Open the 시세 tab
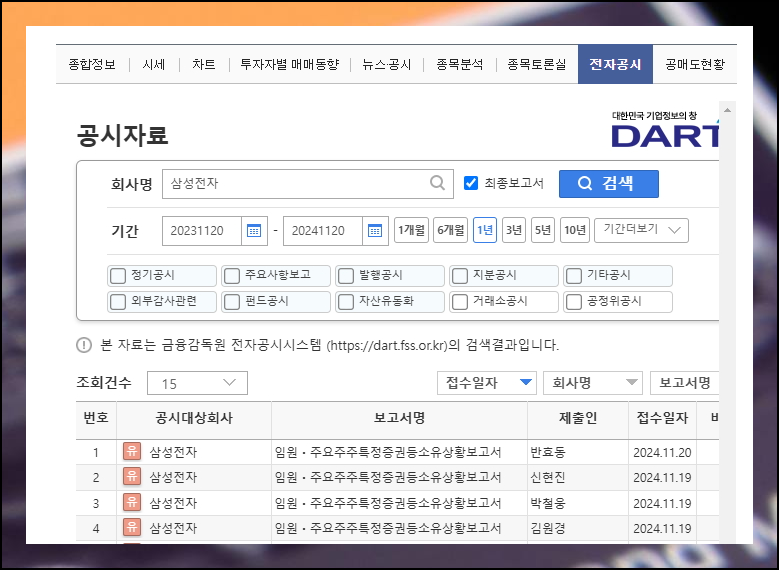The width and height of the screenshot is (779, 570). pos(154,65)
